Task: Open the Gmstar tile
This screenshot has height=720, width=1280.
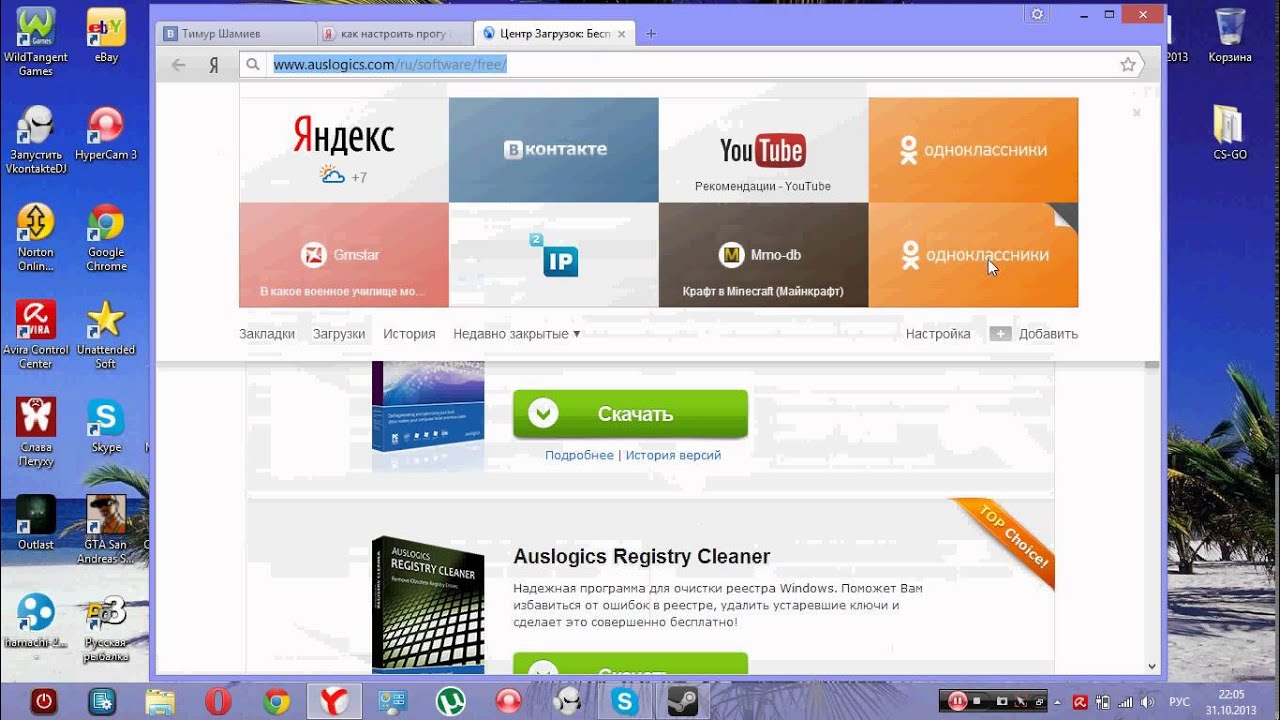Action: tap(343, 255)
